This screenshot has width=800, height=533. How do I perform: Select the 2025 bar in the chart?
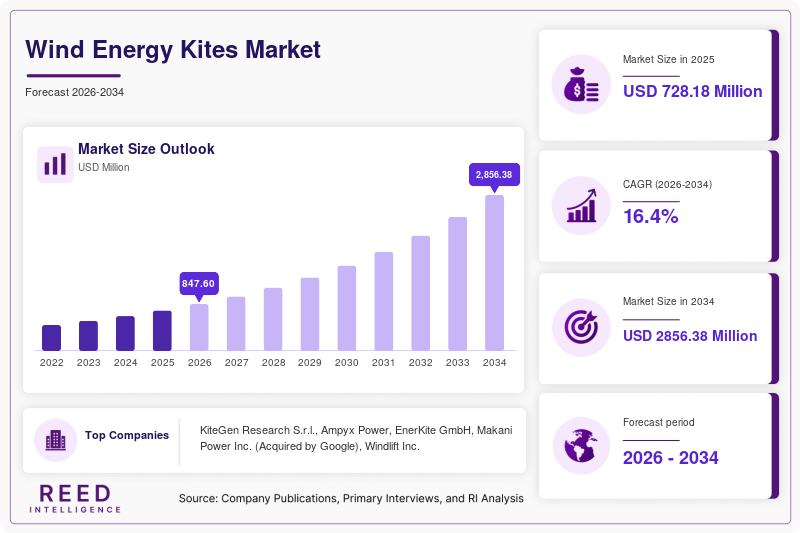[x=162, y=331]
